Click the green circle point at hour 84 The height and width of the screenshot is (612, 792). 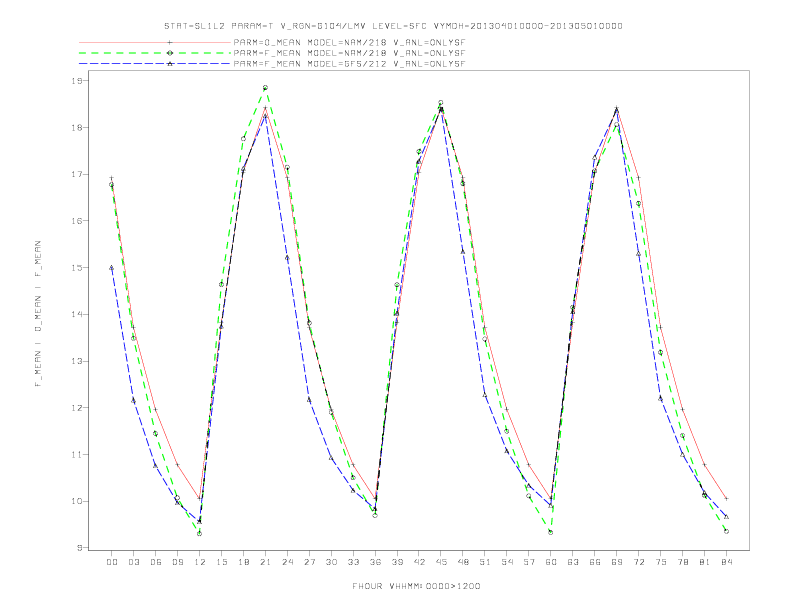pyautogui.click(x=726, y=531)
